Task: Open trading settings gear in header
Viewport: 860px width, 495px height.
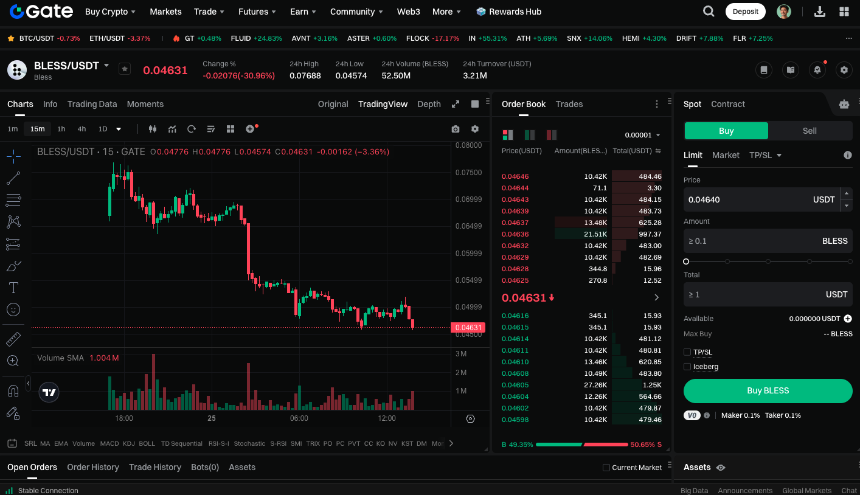Action: [844, 70]
